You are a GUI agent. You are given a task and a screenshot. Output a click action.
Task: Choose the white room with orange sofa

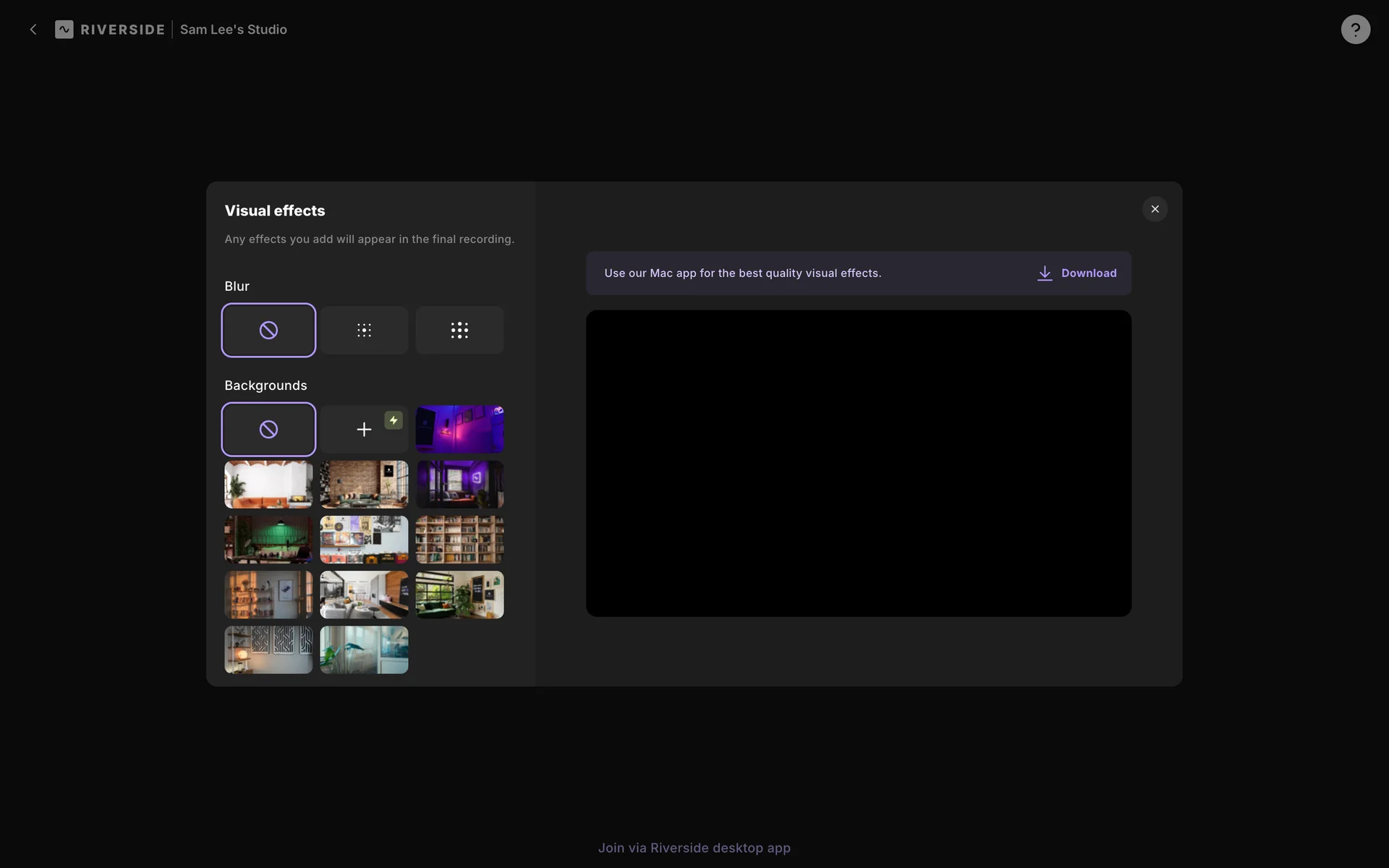(268, 484)
